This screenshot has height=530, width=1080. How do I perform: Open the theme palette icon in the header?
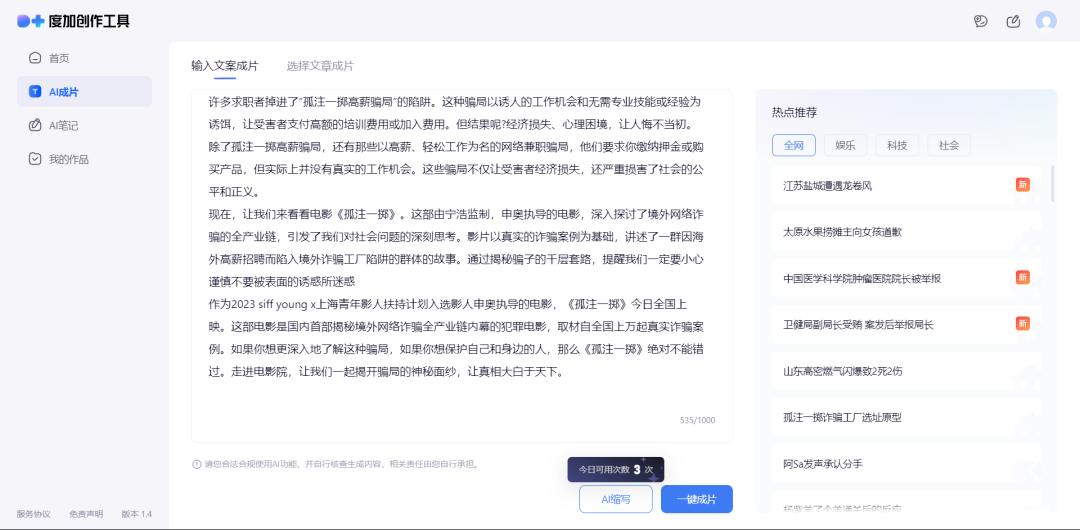(981, 21)
